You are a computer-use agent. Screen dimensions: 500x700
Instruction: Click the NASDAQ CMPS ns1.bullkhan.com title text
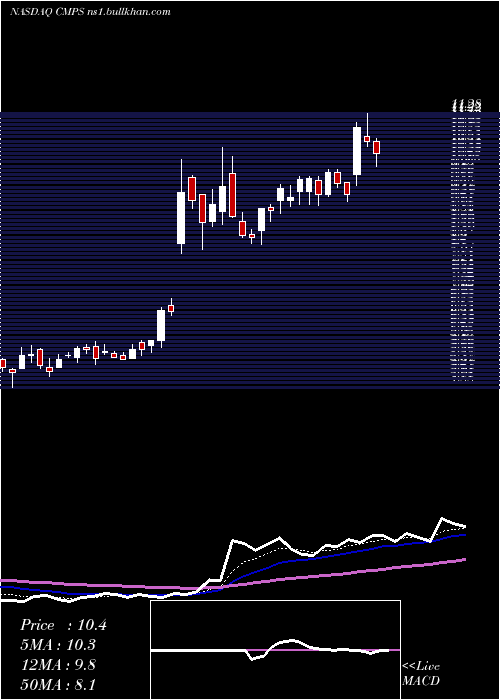90,12
